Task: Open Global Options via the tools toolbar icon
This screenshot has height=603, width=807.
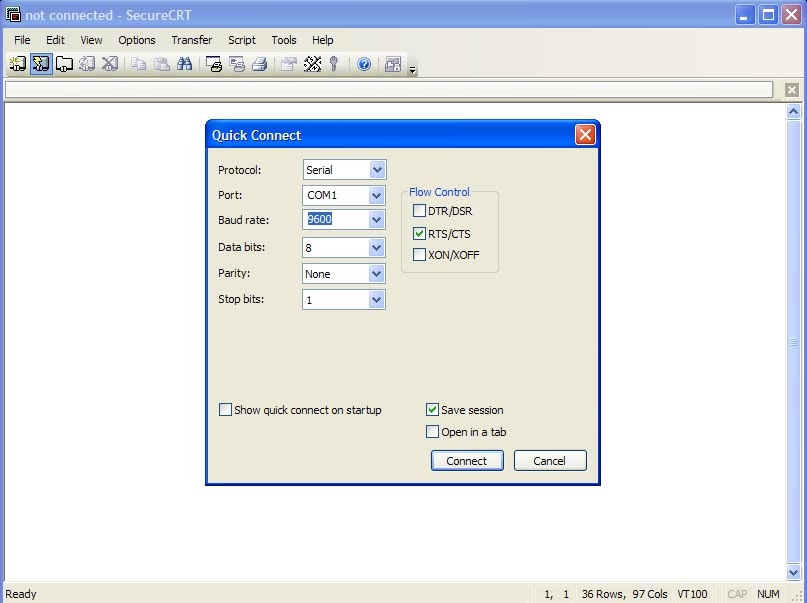Action: 311,63
